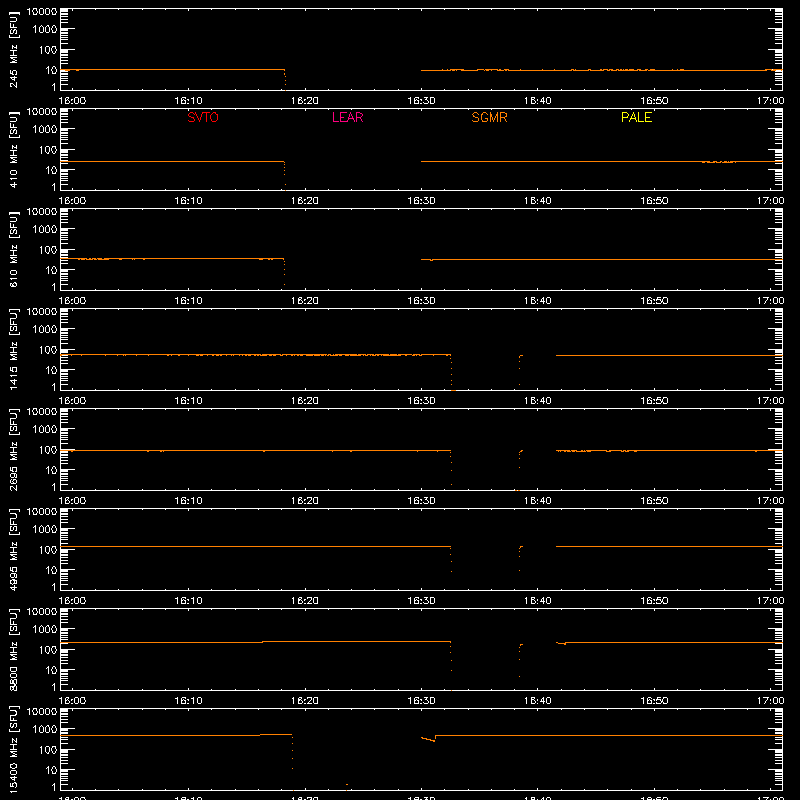Click the dip after 16:30 in 15400 MHz trace
This screenshot has width=800, height=800.
429,739
